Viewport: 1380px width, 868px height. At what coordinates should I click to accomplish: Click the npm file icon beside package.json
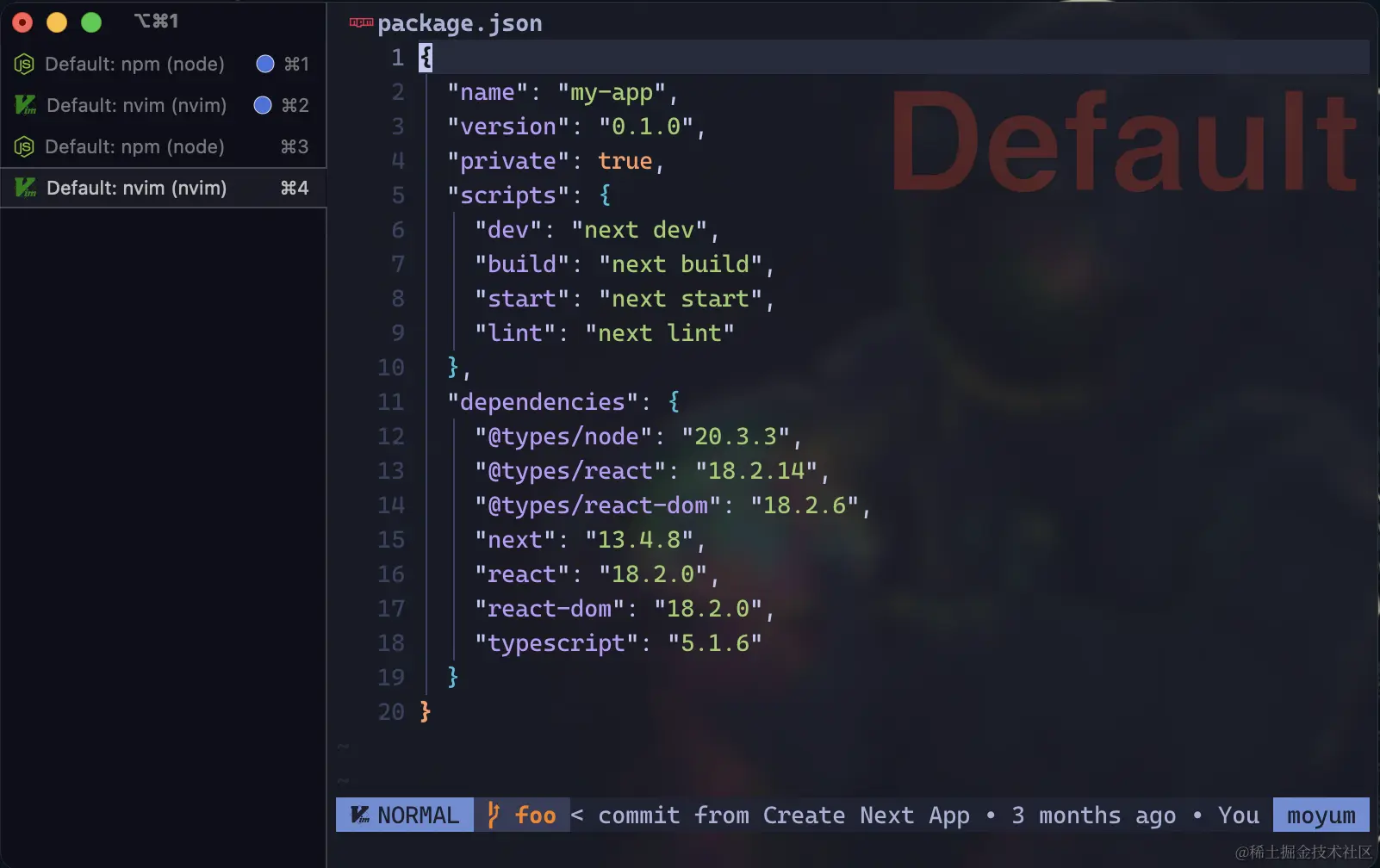pos(361,23)
